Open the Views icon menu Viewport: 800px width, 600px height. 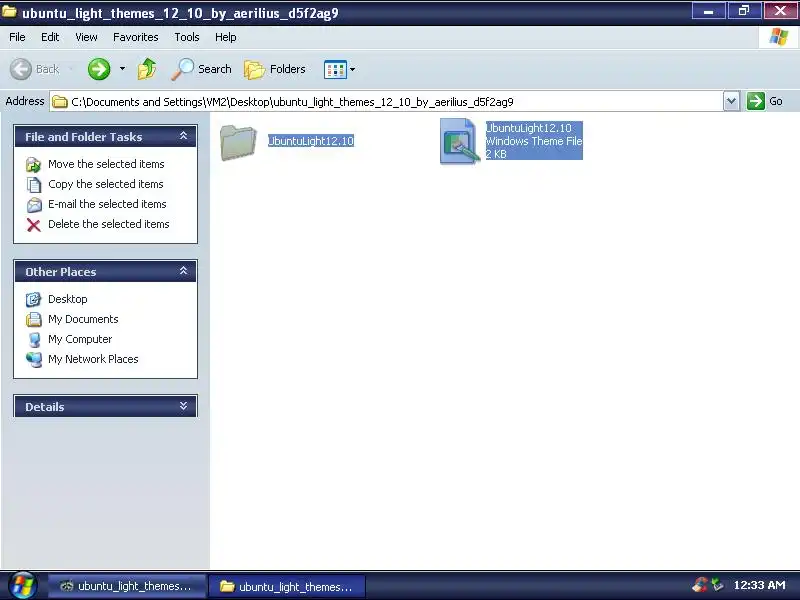(x=335, y=69)
